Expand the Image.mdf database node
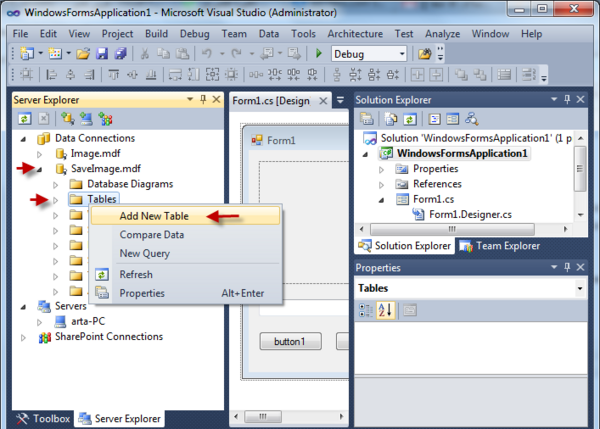This screenshot has height=429, width=600. (x=39, y=154)
